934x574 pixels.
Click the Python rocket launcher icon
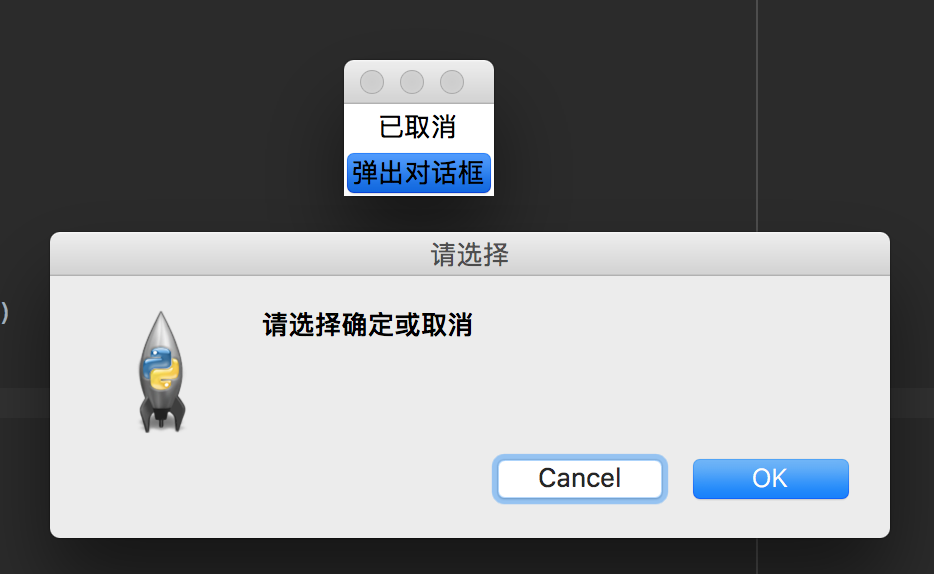(x=162, y=372)
